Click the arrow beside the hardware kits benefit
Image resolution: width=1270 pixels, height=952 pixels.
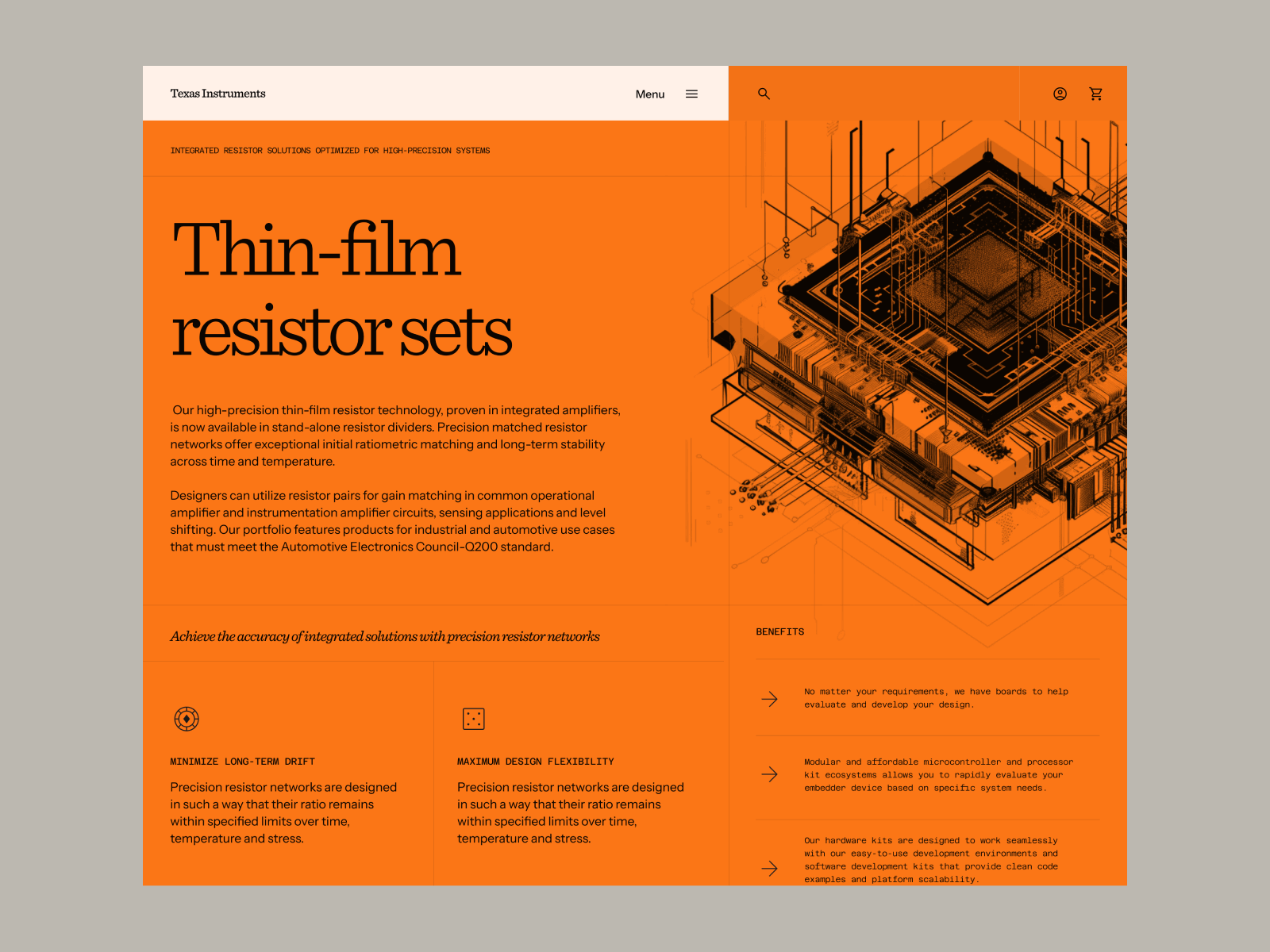[x=769, y=869]
